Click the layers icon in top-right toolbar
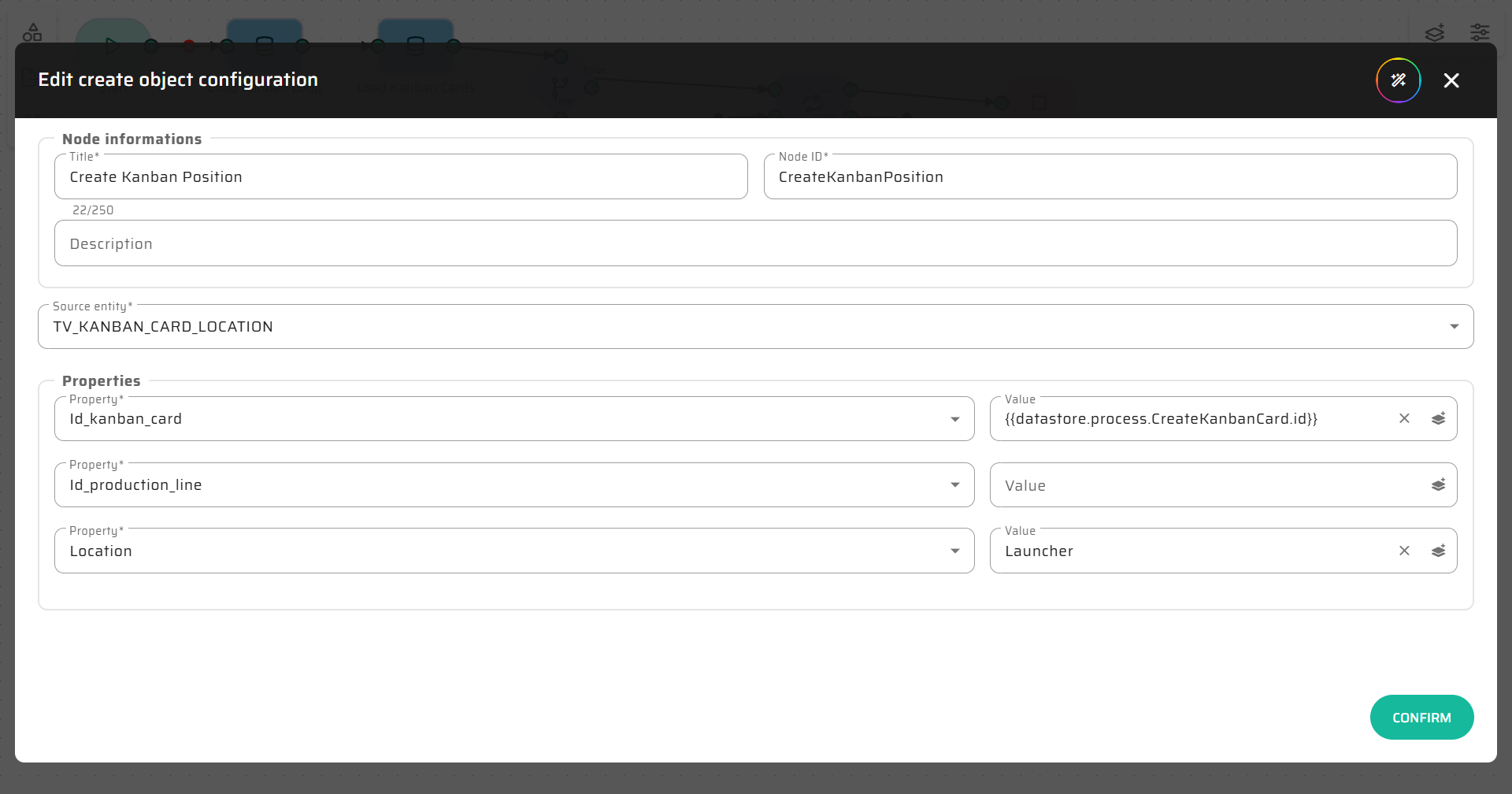The height and width of the screenshot is (794, 1512). pyautogui.click(x=1434, y=33)
